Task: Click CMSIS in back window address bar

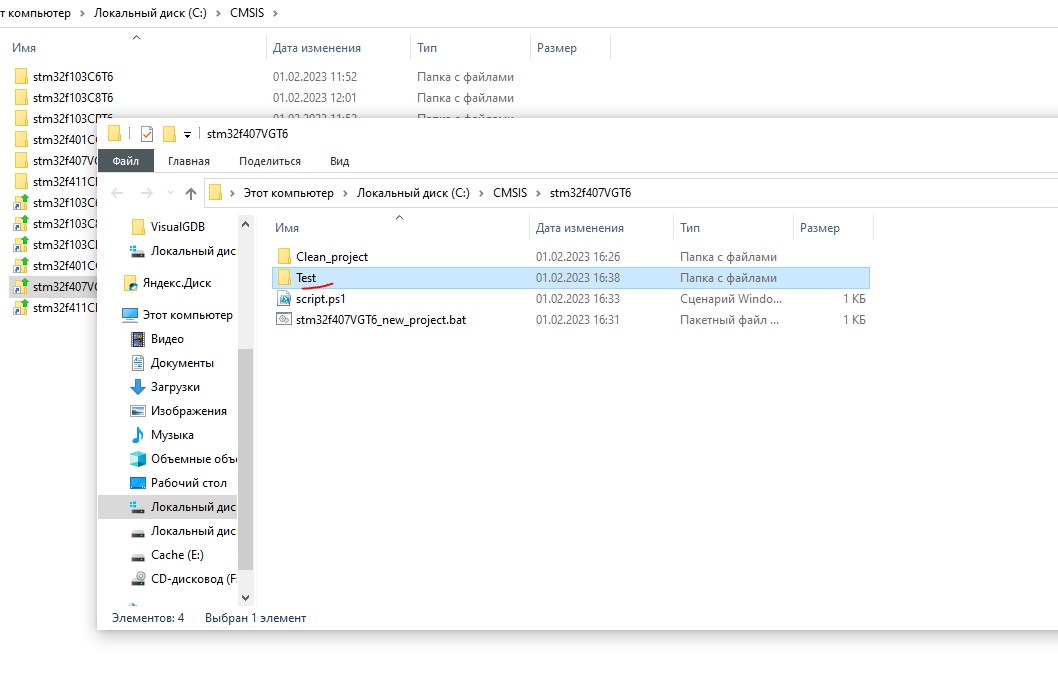Action: tap(247, 13)
